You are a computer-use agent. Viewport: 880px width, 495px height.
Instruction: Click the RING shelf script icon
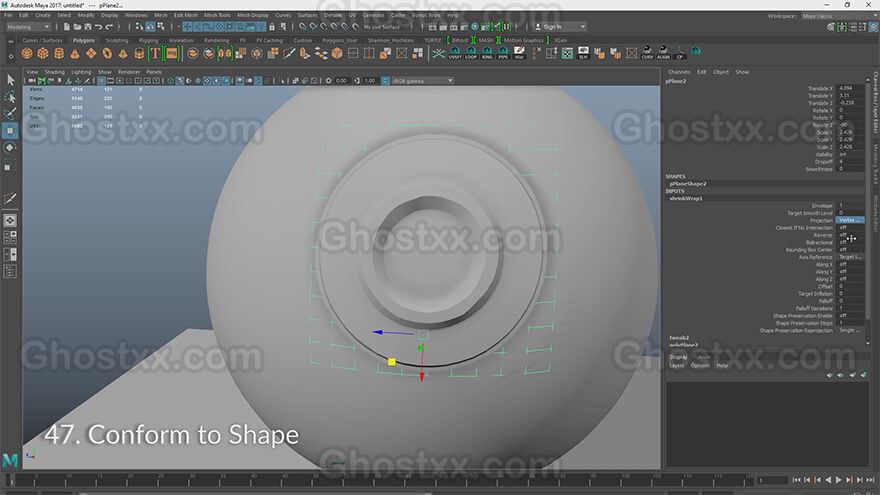point(487,53)
